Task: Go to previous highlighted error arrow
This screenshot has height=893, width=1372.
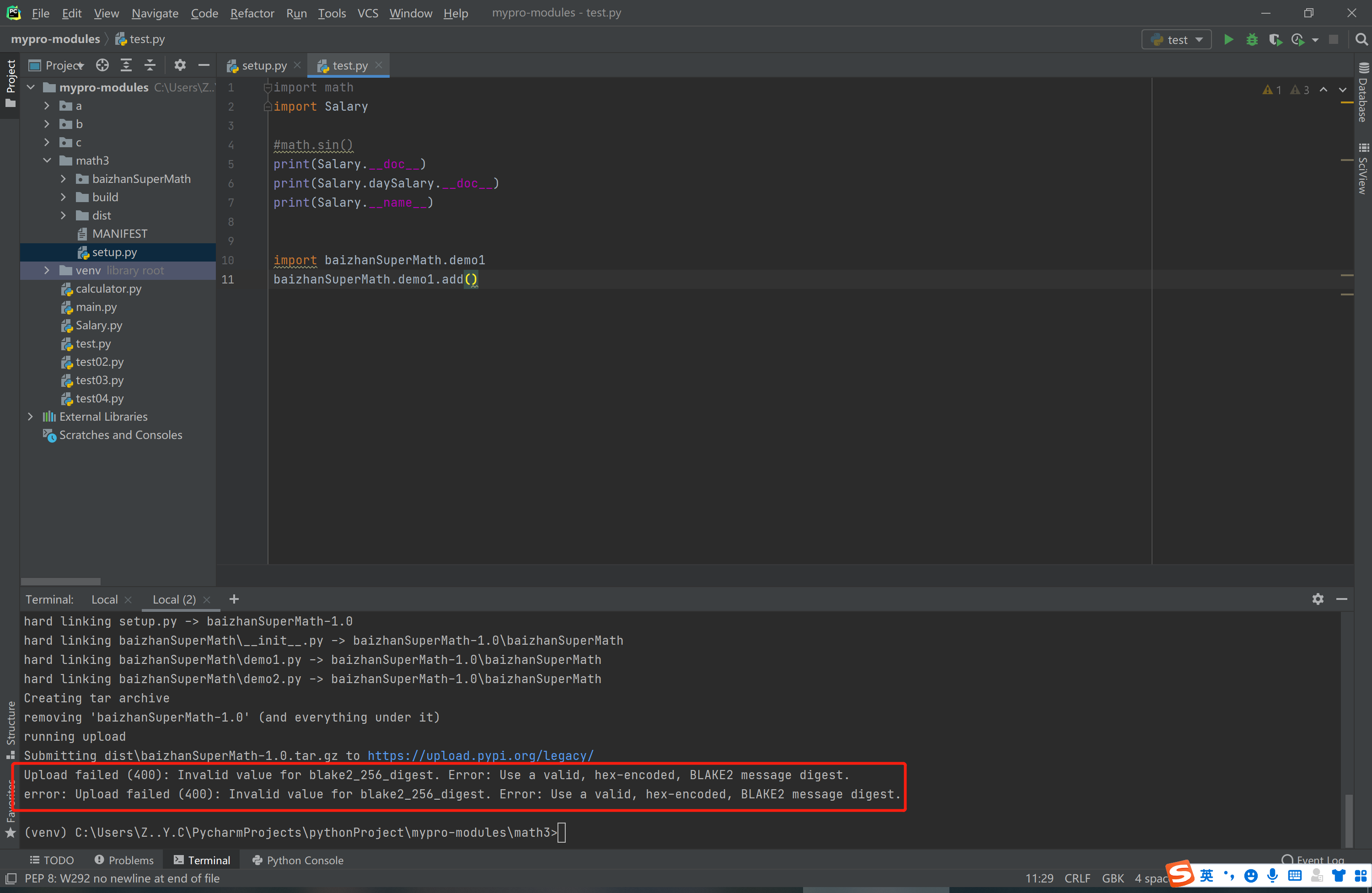Action: [x=1324, y=90]
